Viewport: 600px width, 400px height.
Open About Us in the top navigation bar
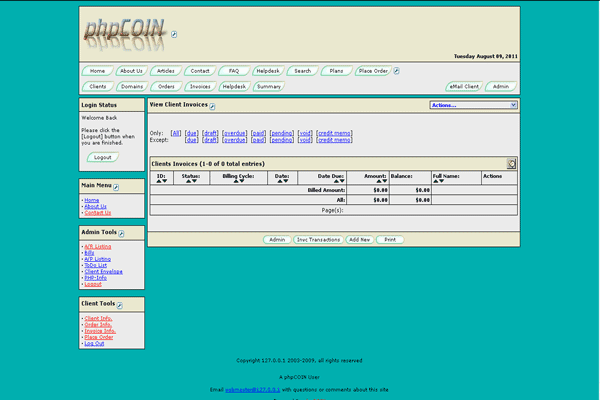pos(131,71)
